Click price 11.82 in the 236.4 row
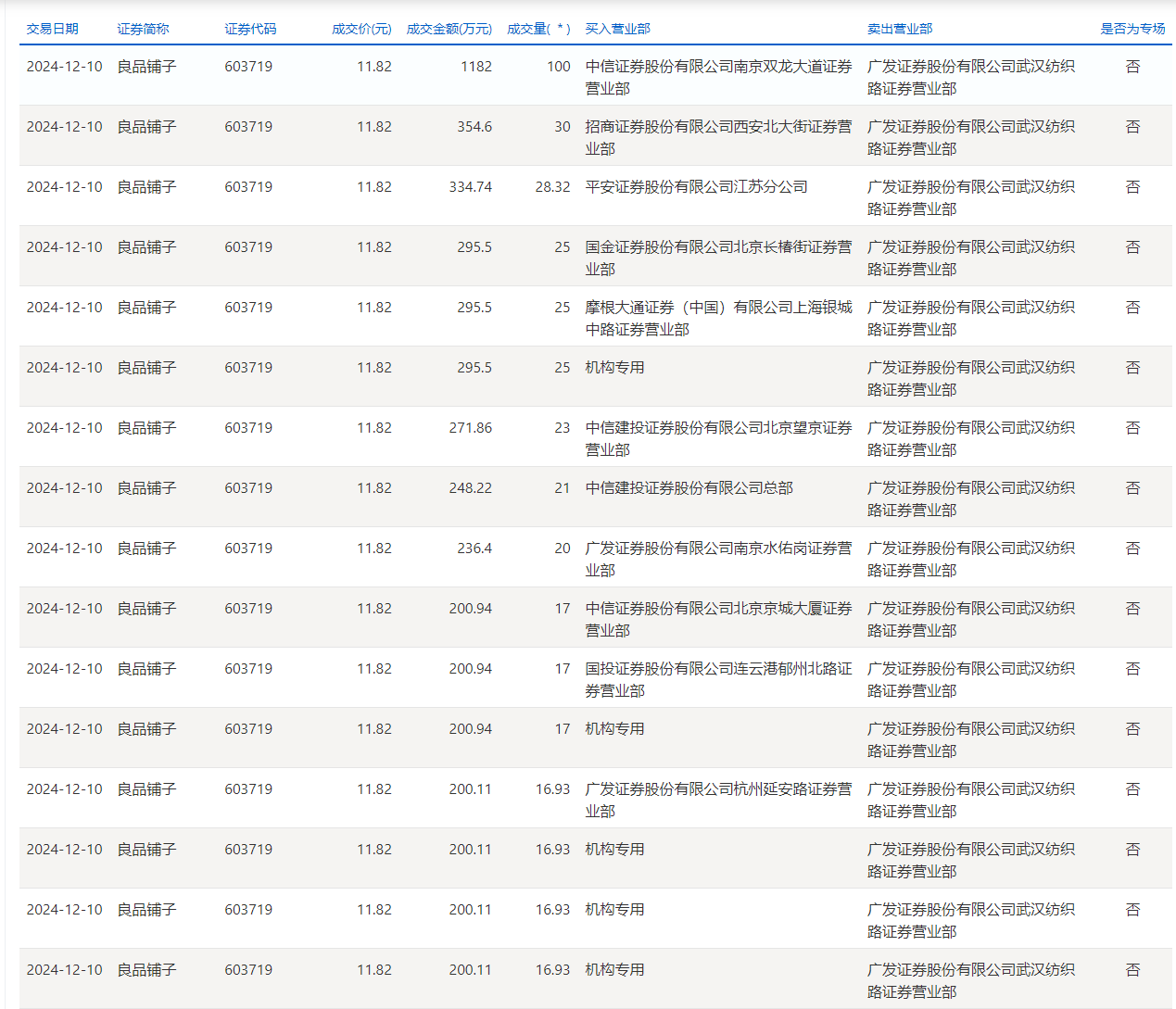 pyautogui.click(x=374, y=549)
